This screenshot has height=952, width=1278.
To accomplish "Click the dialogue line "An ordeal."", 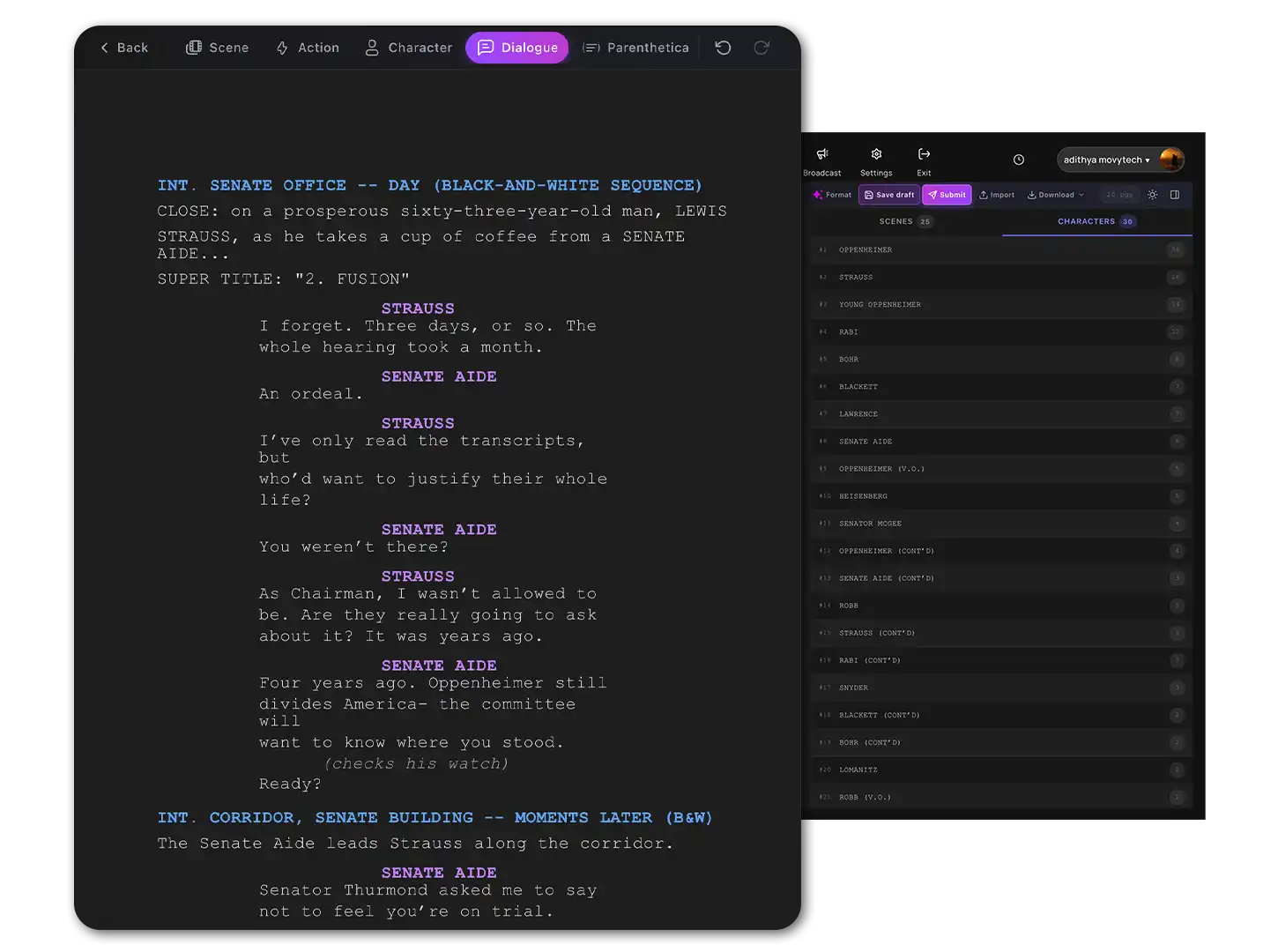I will click(311, 394).
